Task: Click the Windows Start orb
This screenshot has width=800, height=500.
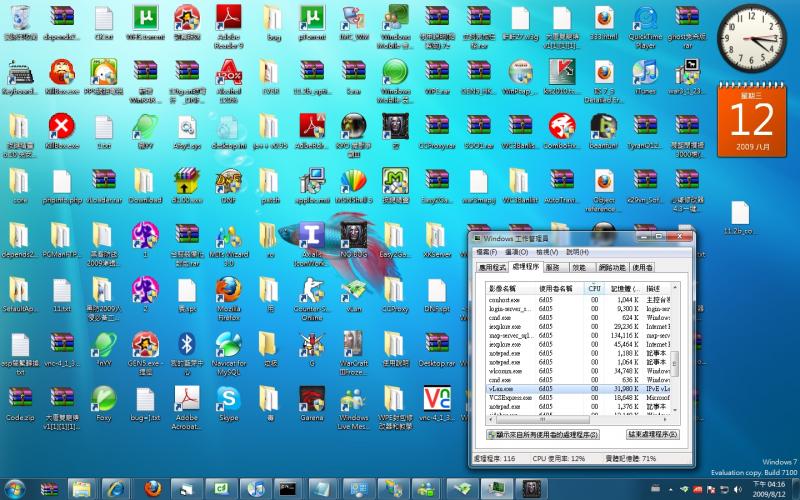Action: [14, 488]
